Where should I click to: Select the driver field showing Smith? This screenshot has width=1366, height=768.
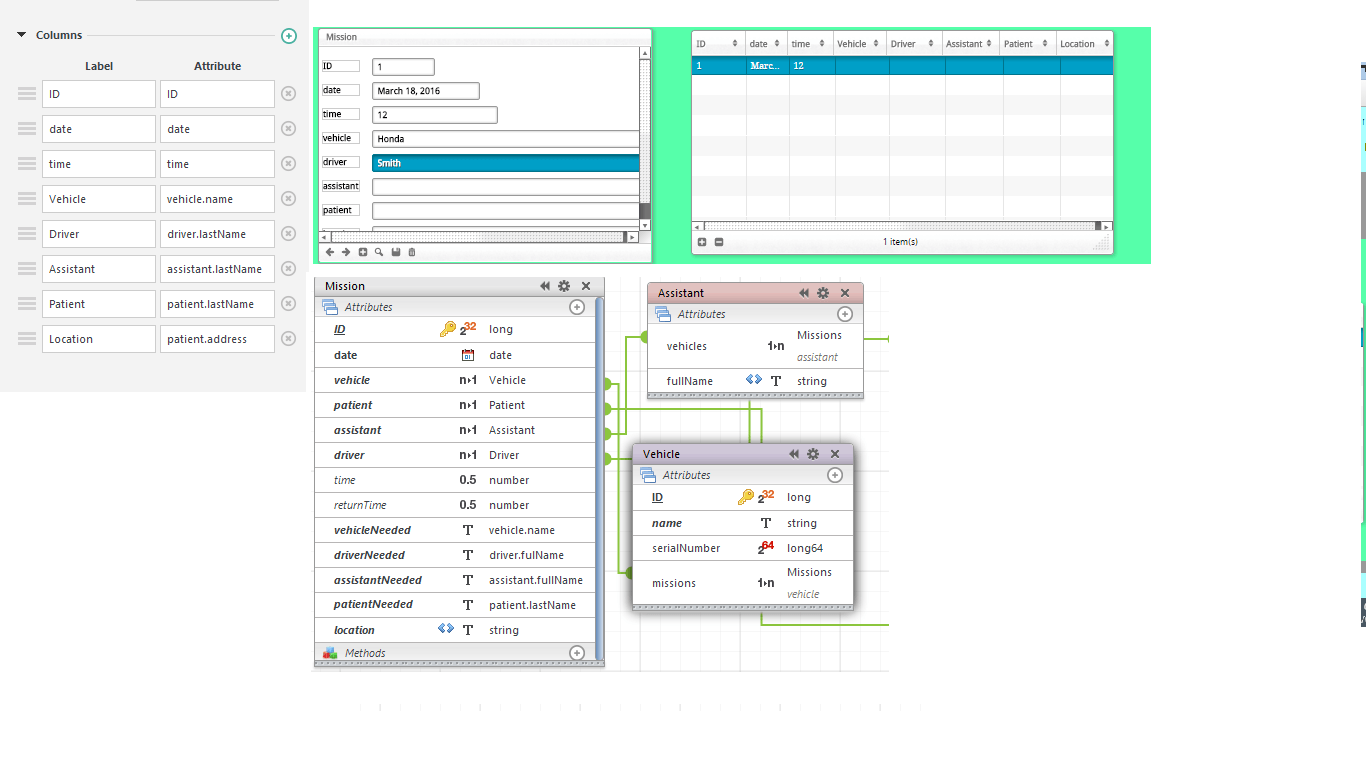pos(506,163)
